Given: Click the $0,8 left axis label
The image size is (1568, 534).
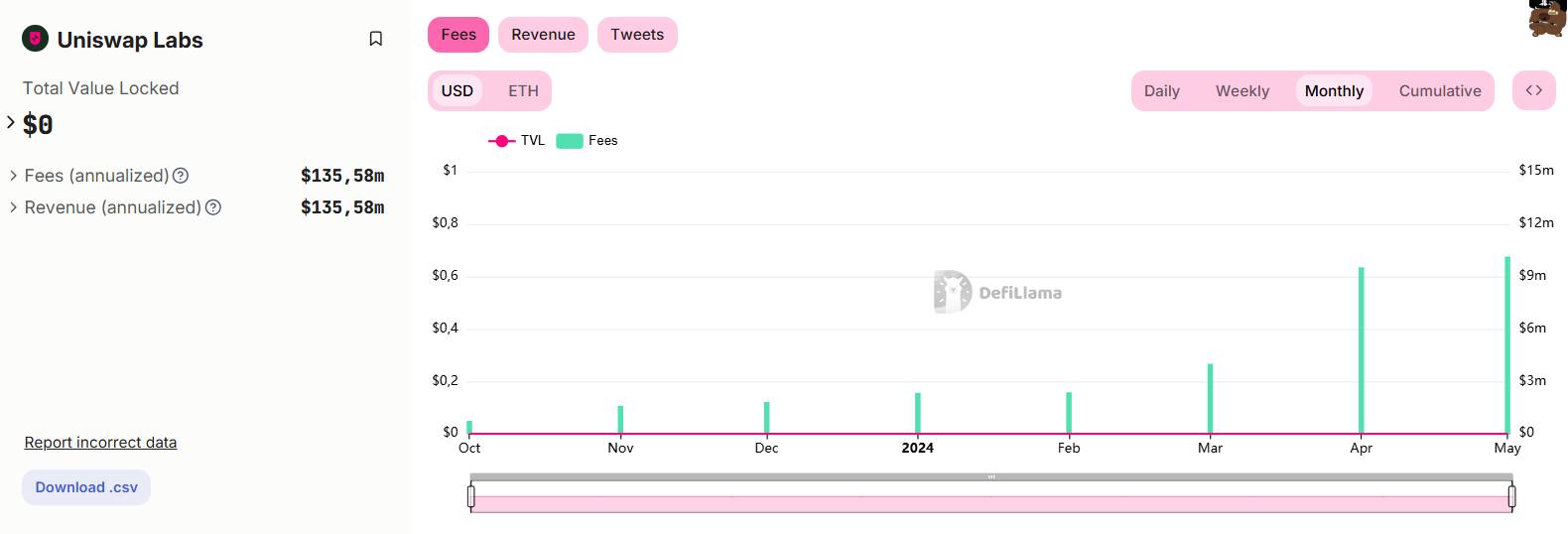Looking at the screenshot, I should click(446, 222).
